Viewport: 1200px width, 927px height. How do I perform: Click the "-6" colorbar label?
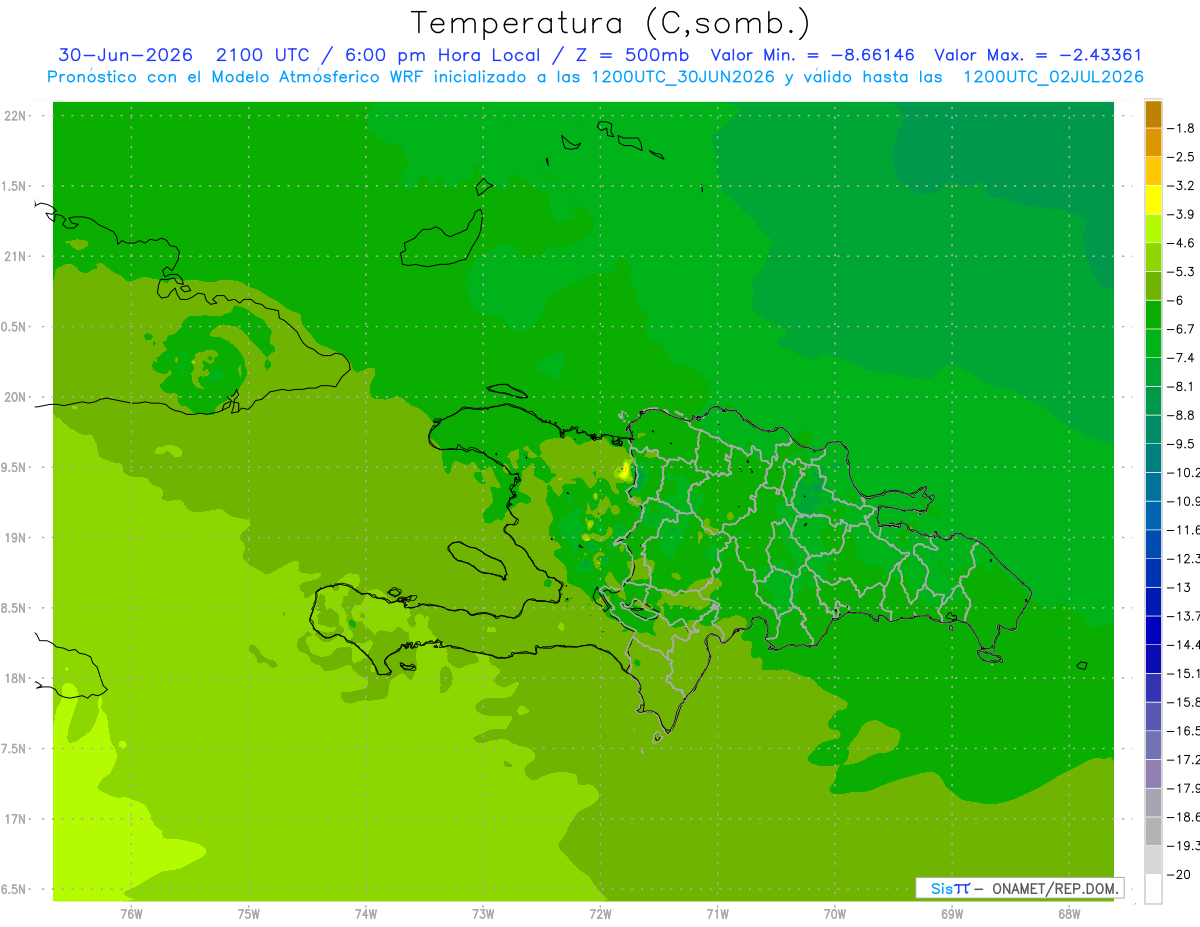coord(1176,300)
